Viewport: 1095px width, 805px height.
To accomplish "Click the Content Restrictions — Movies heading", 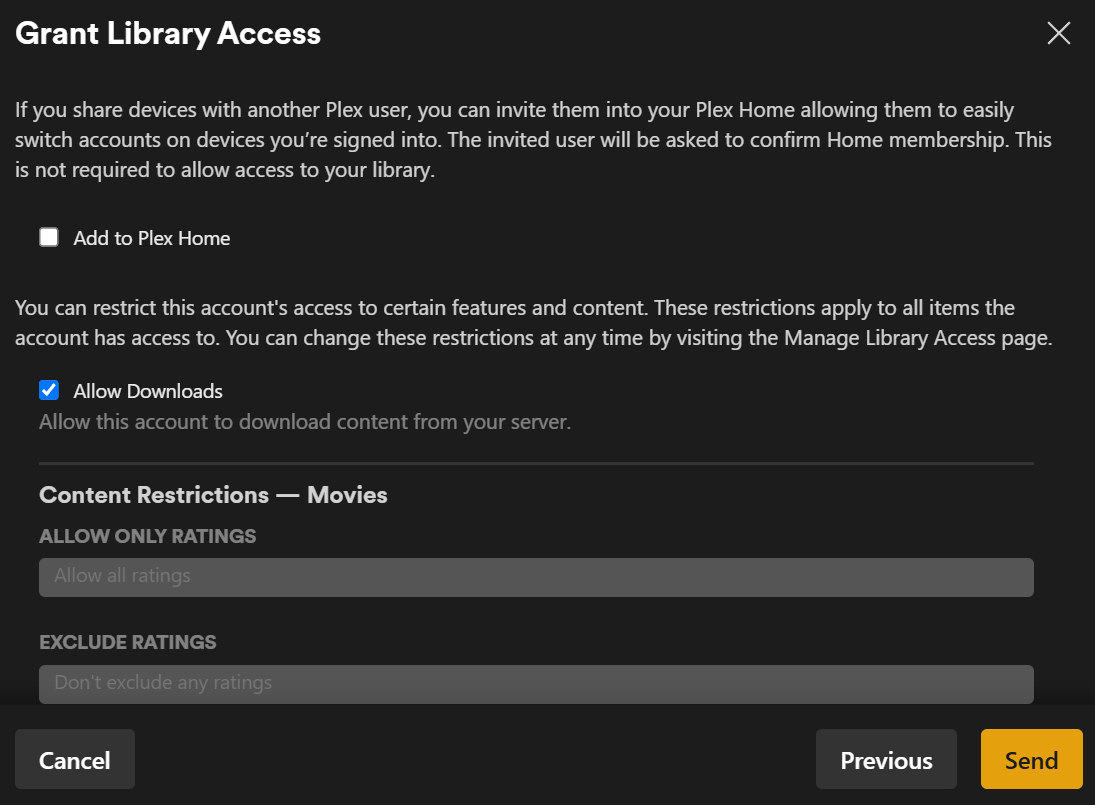I will click(213, 494).
